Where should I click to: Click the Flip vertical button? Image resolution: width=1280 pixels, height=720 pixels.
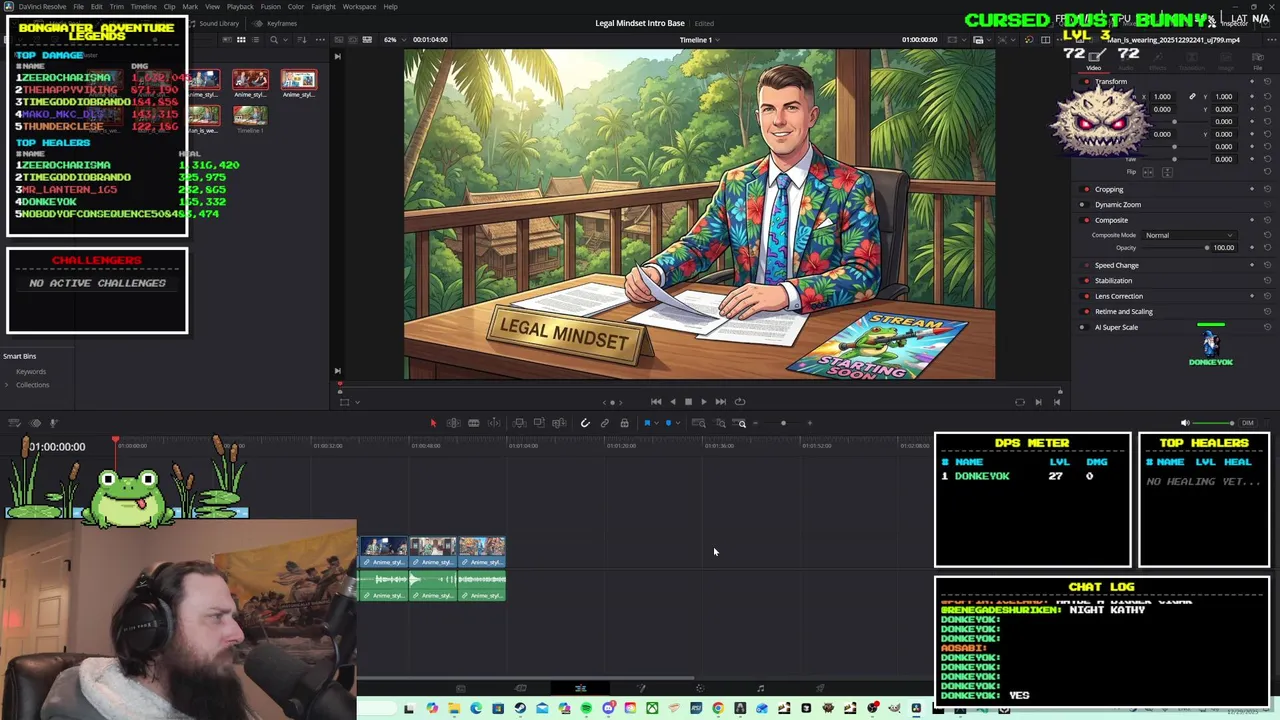[1166, 172]
